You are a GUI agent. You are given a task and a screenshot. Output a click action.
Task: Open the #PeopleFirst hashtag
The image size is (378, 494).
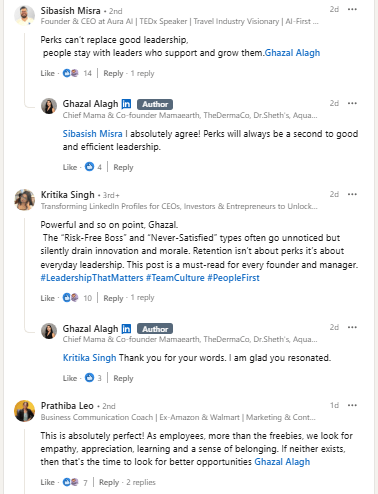click(x=233, y=278)
